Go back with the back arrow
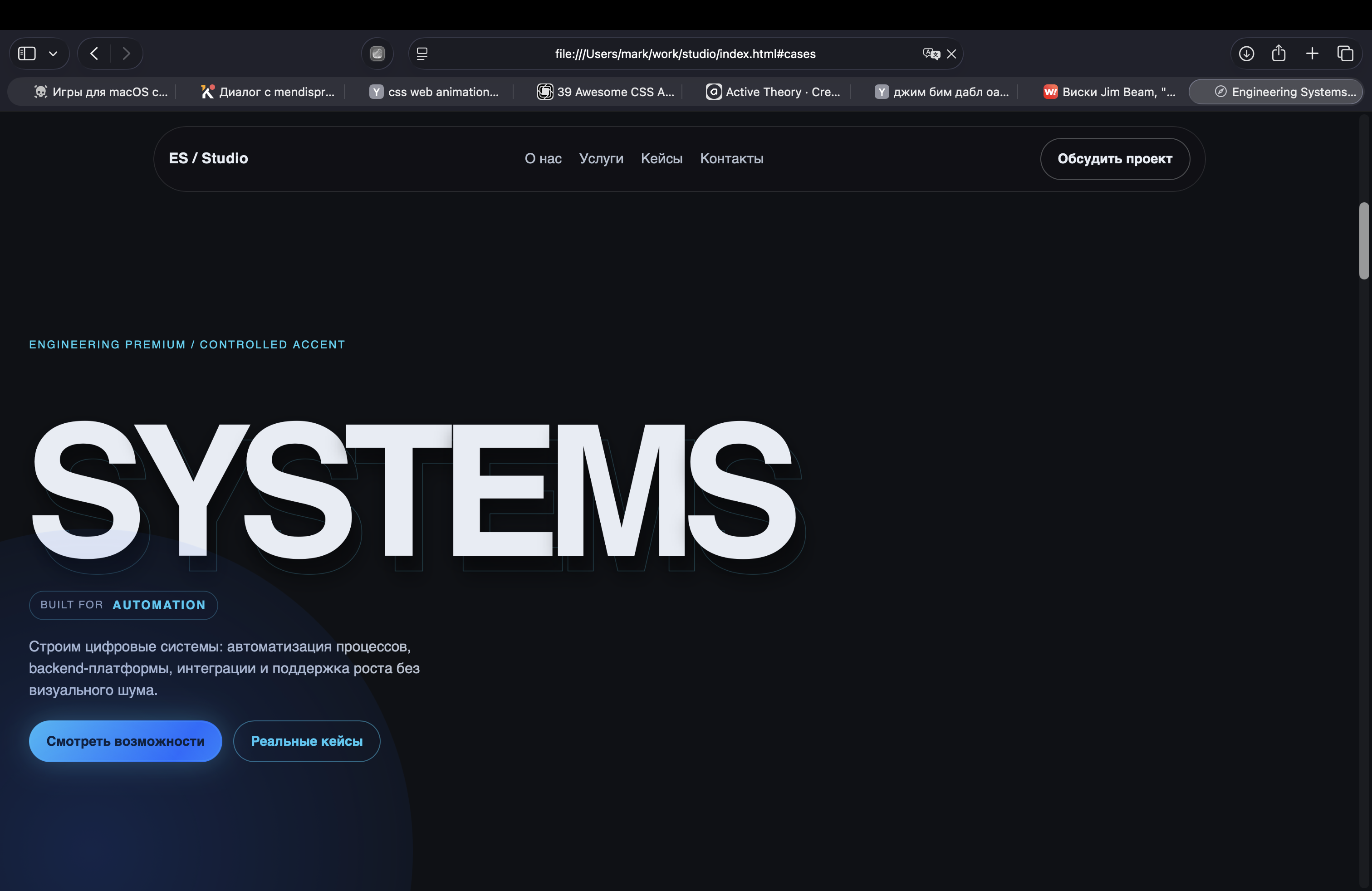This screenshot has width=1372, height=891. point(94,54)
